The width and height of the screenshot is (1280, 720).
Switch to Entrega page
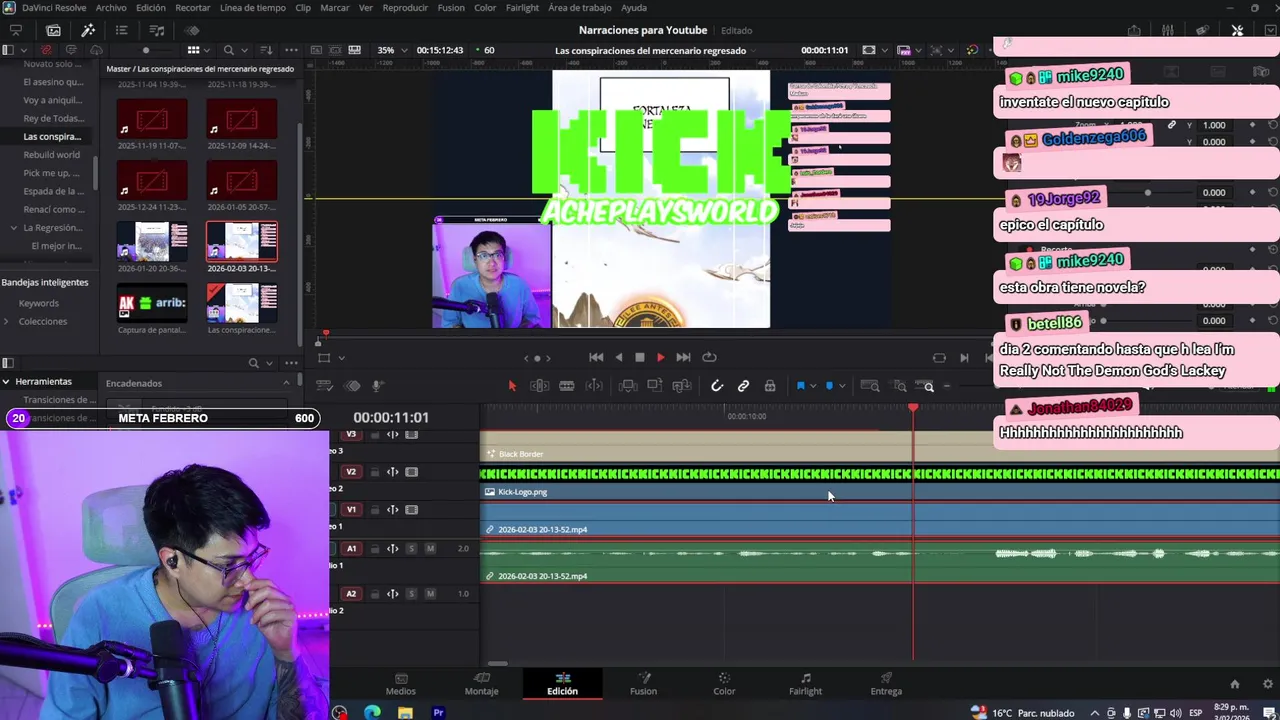886,684
